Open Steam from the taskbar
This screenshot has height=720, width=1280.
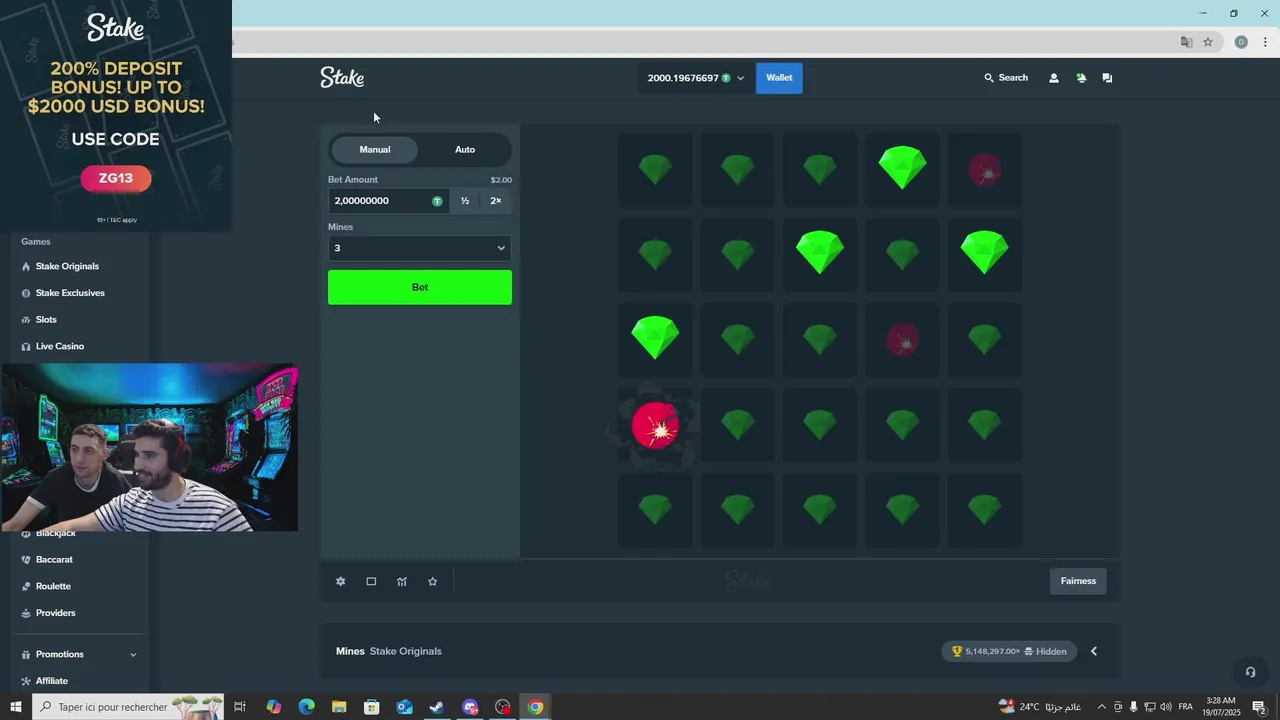(x=437, y=707)
